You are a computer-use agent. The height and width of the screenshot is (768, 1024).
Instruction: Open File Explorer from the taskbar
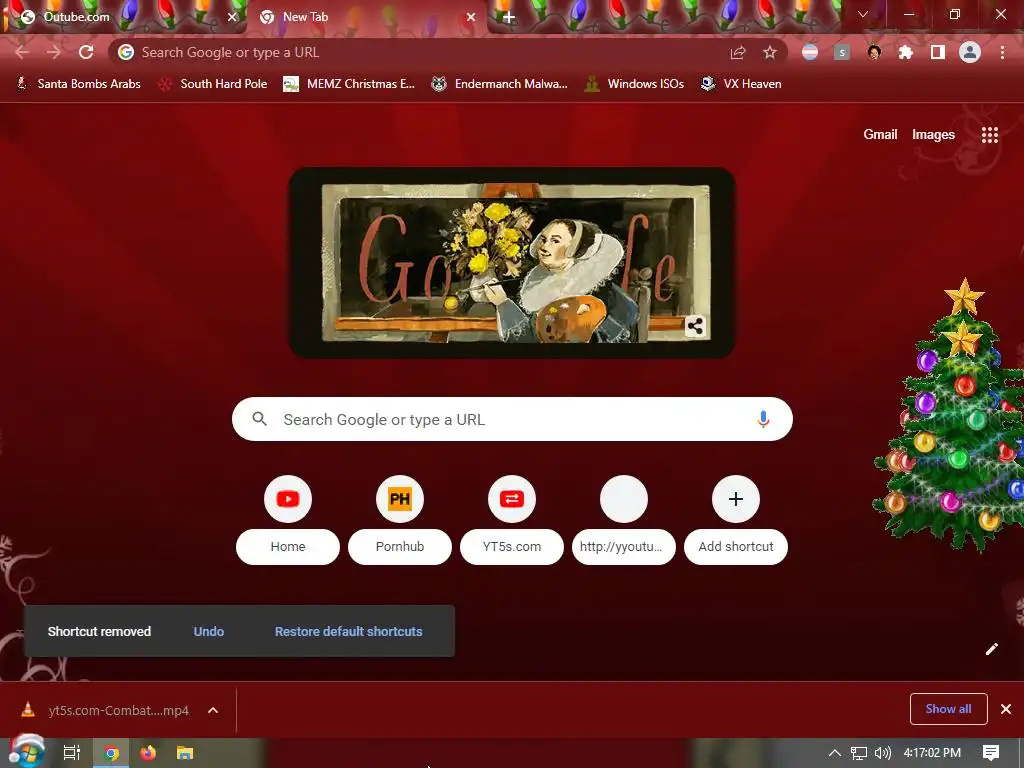pos(185,753)
